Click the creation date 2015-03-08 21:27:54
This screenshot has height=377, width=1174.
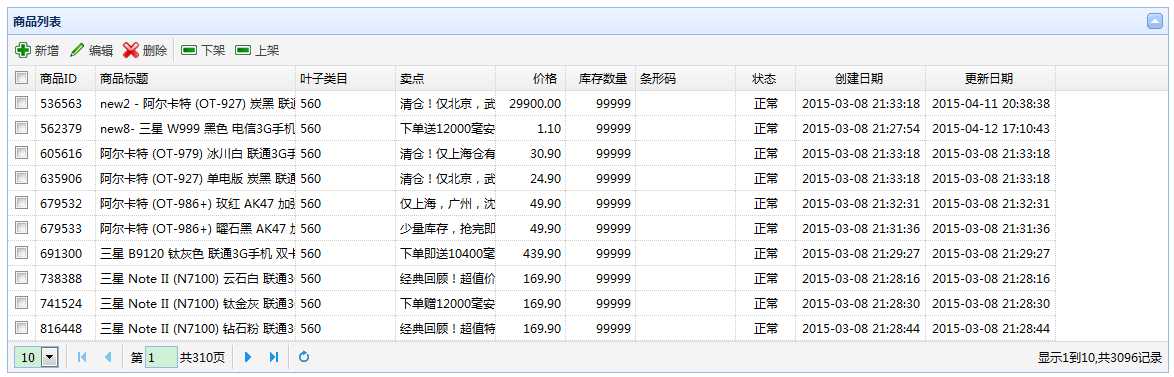pyautogui.click(x=860, y=129)
